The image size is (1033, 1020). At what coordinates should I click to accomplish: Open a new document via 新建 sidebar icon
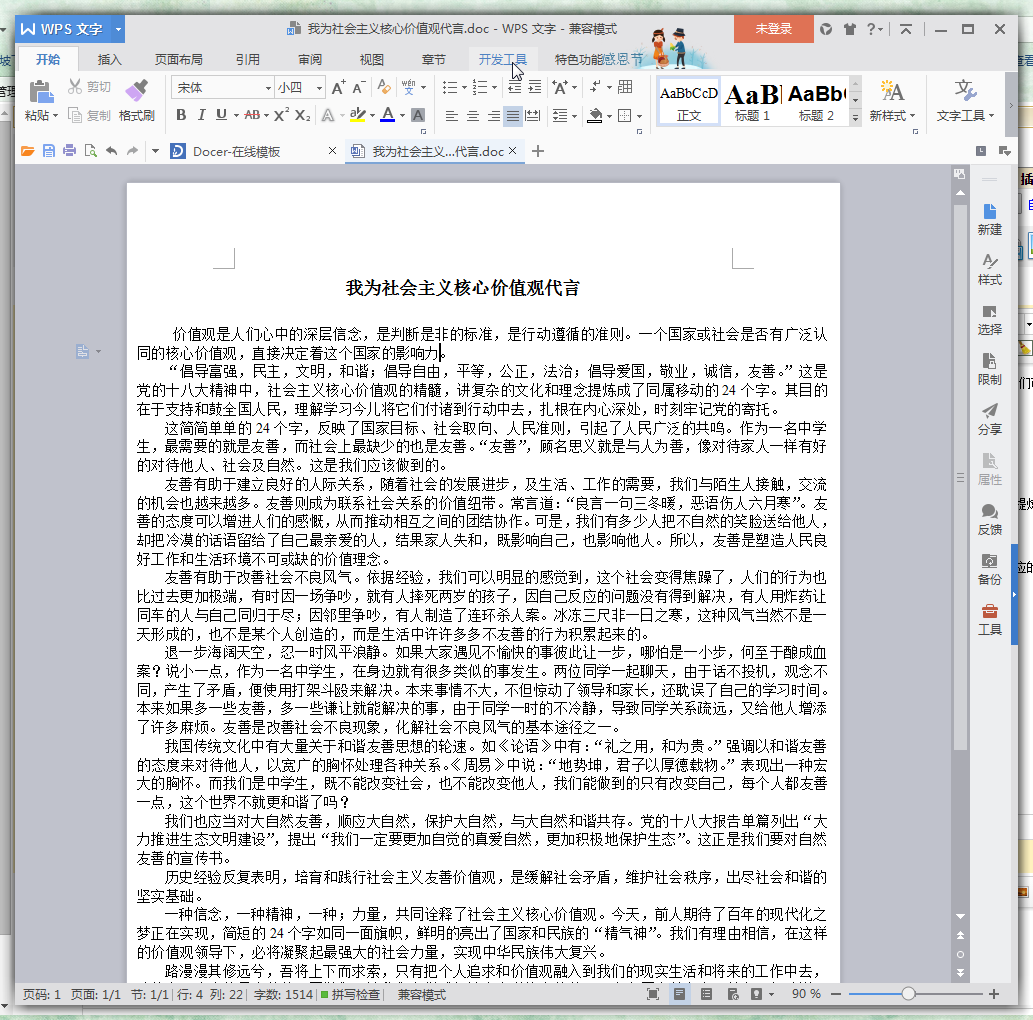pyautogui.click(x=989, y=218)
